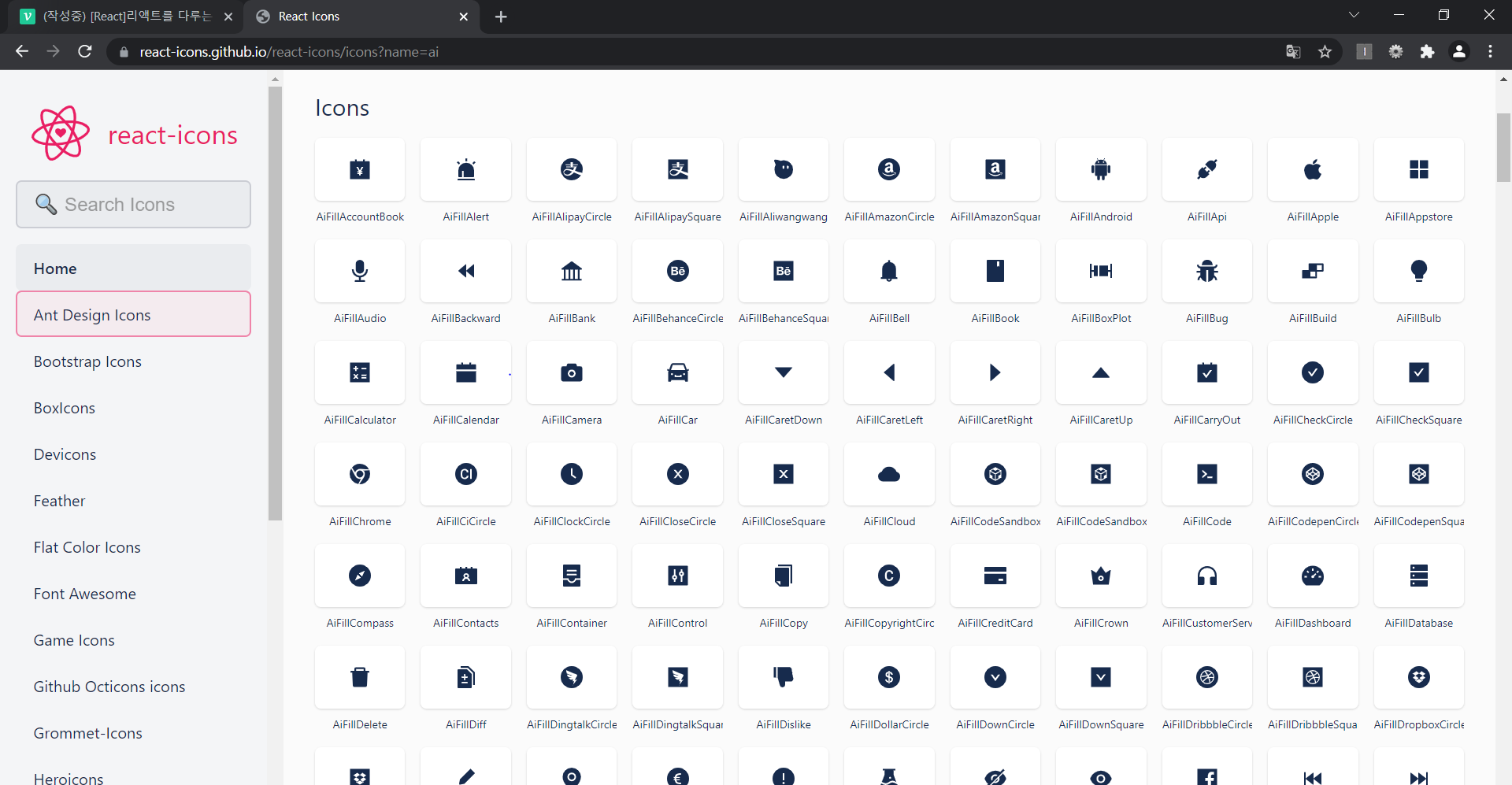1512x785 pixels.
Task: Switch to the React Icons browser tab
Action: (x=361, y=17)
